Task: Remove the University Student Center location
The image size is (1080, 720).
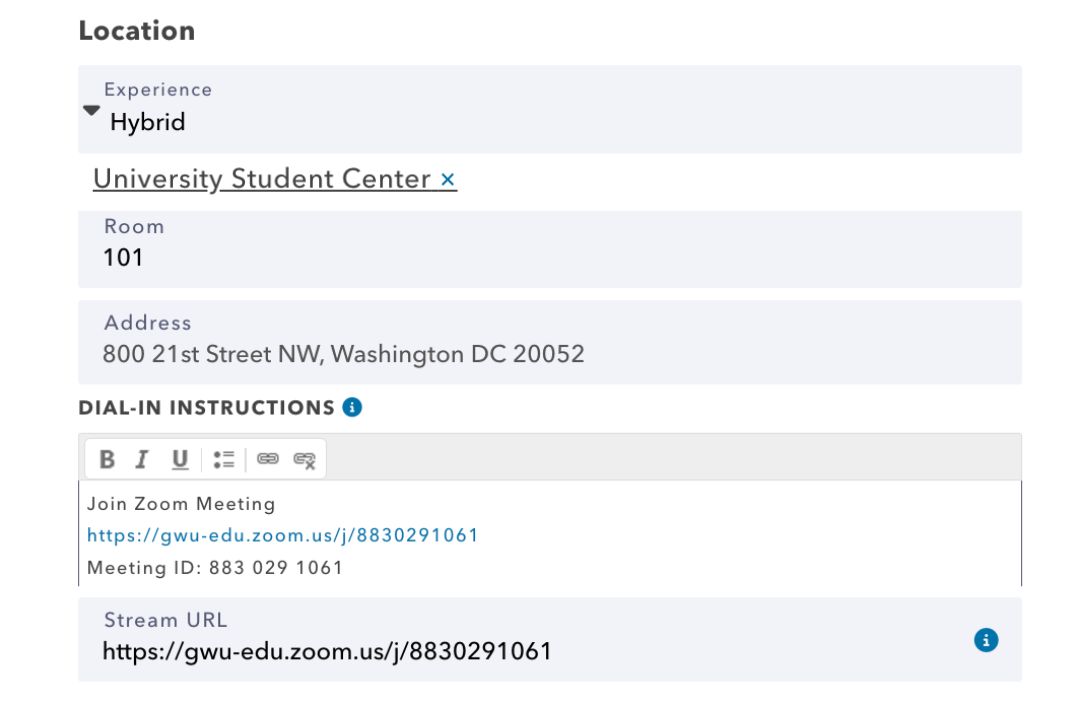Action: 447,180
